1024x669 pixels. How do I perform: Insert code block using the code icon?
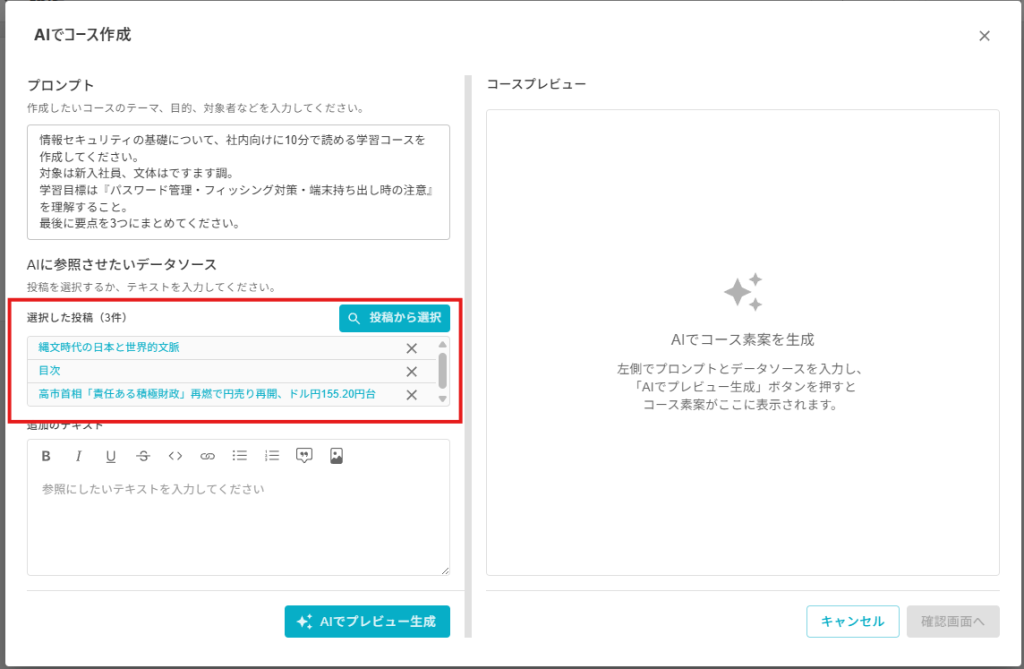pos(175,456)
